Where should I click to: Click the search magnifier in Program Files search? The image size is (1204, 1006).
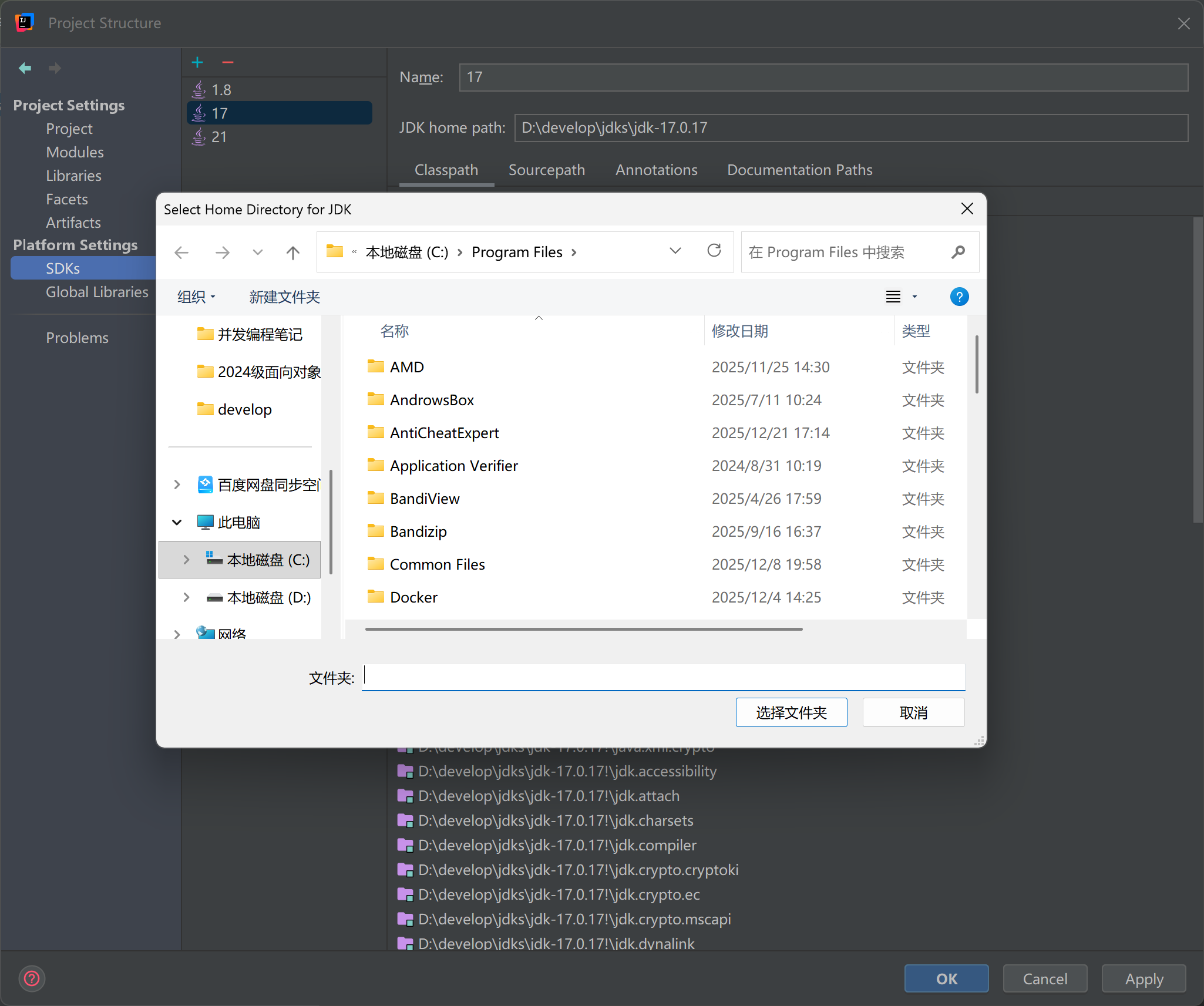pyautogui.click(x=958, y=252)
